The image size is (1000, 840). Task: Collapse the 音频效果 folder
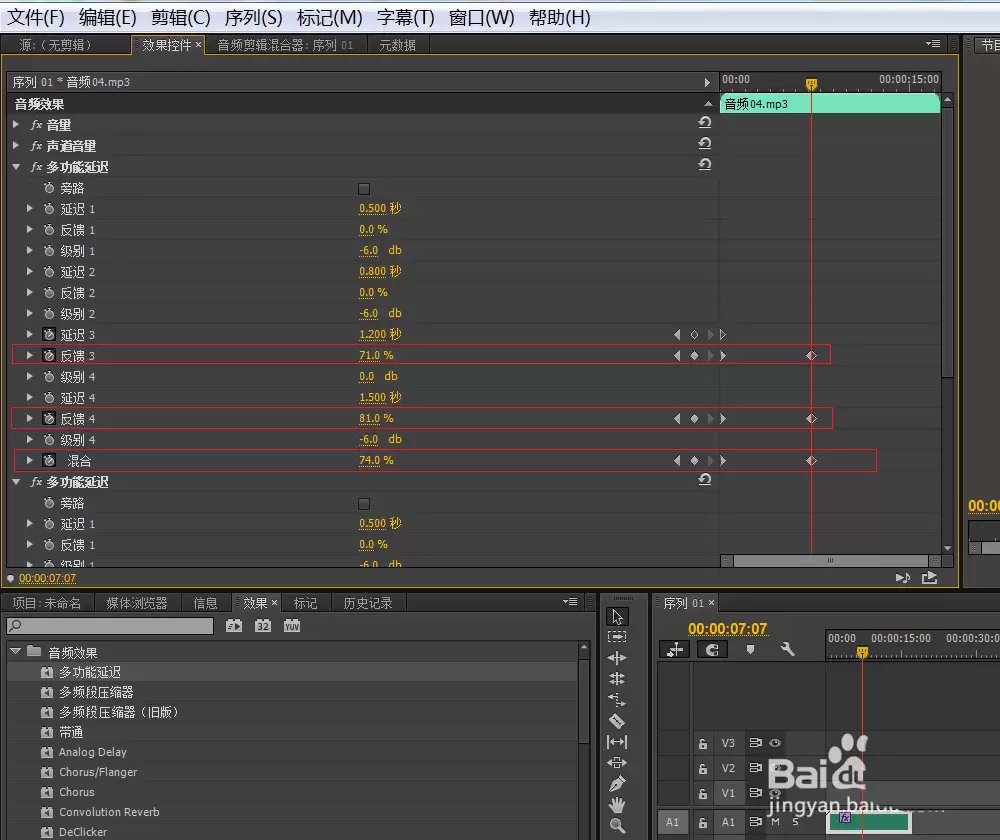tap(16, 651)
